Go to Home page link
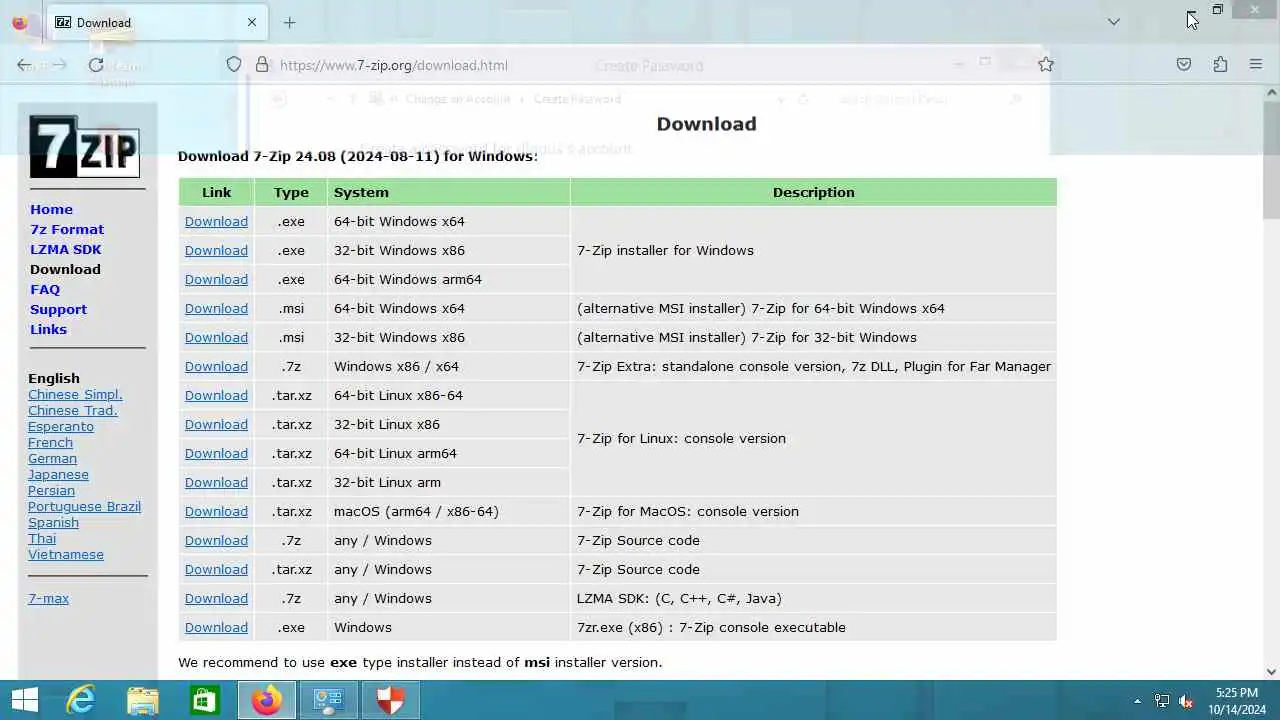This screenshot has height=720, width=1280. point(51,209)
